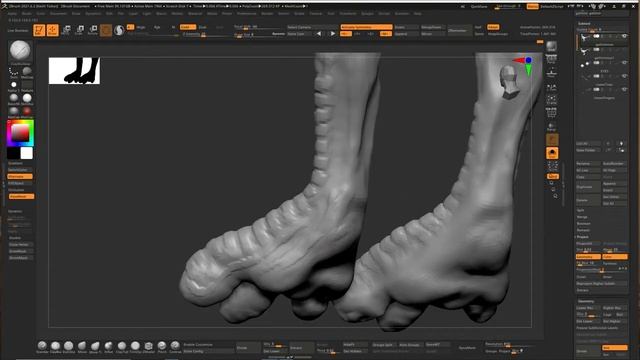
Task: Click the next camera arrow icon
Action: (333, 34)
